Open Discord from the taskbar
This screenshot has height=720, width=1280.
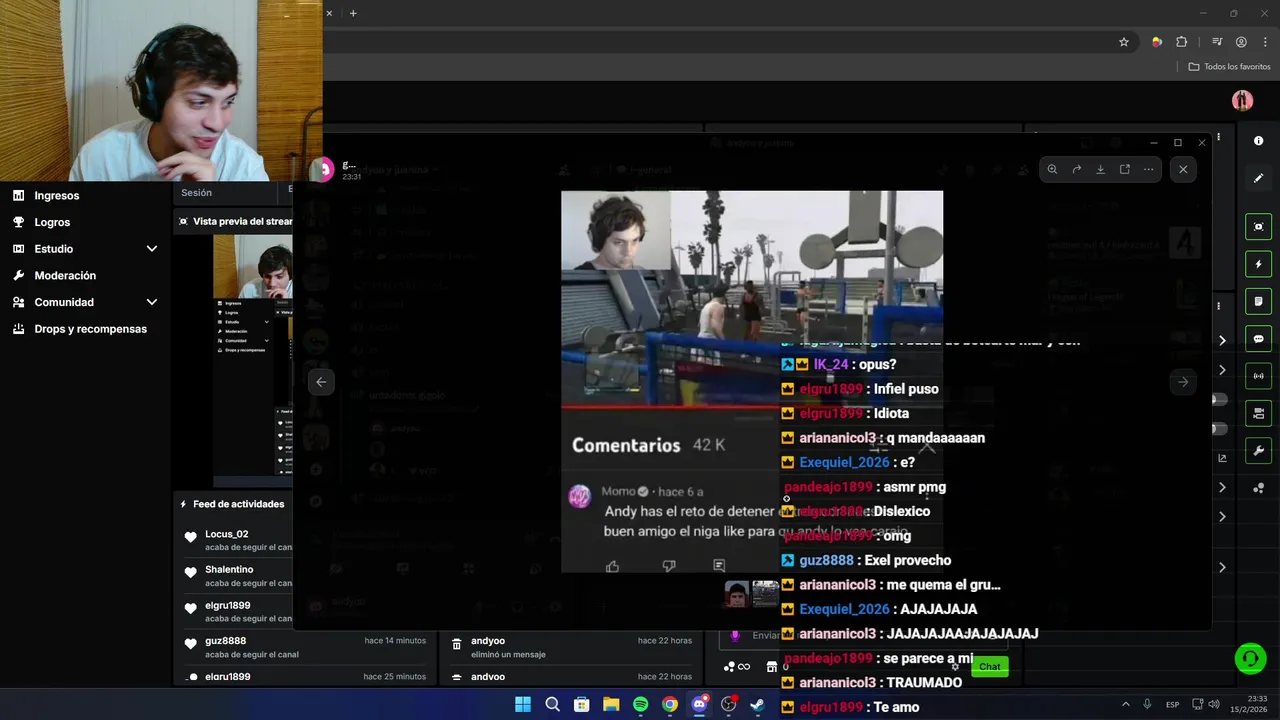699,704
